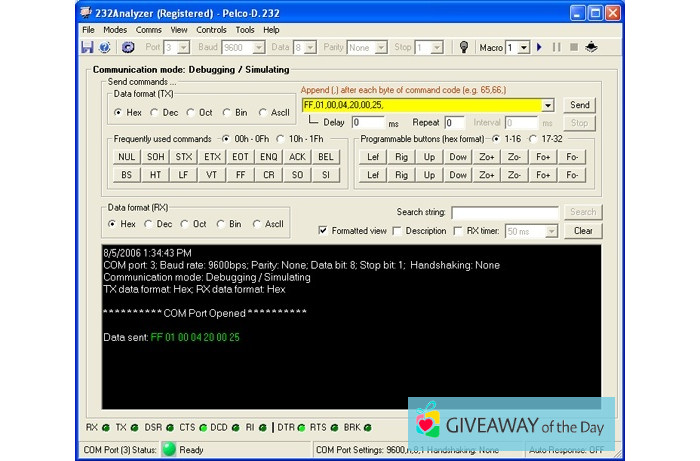Click the save floppy disk toolbar icon
The height and width of the screenshot is (461, 700).
tap(88, 47)
